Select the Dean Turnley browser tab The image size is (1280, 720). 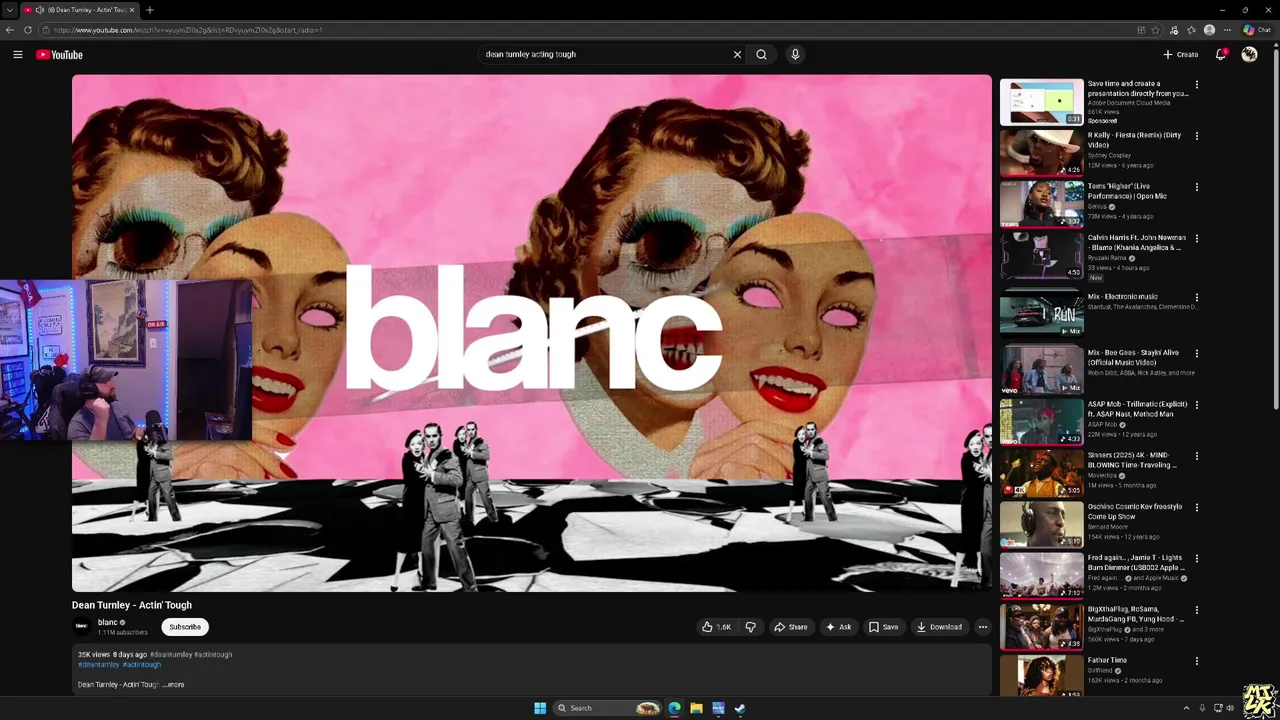(x=80, y=10)
